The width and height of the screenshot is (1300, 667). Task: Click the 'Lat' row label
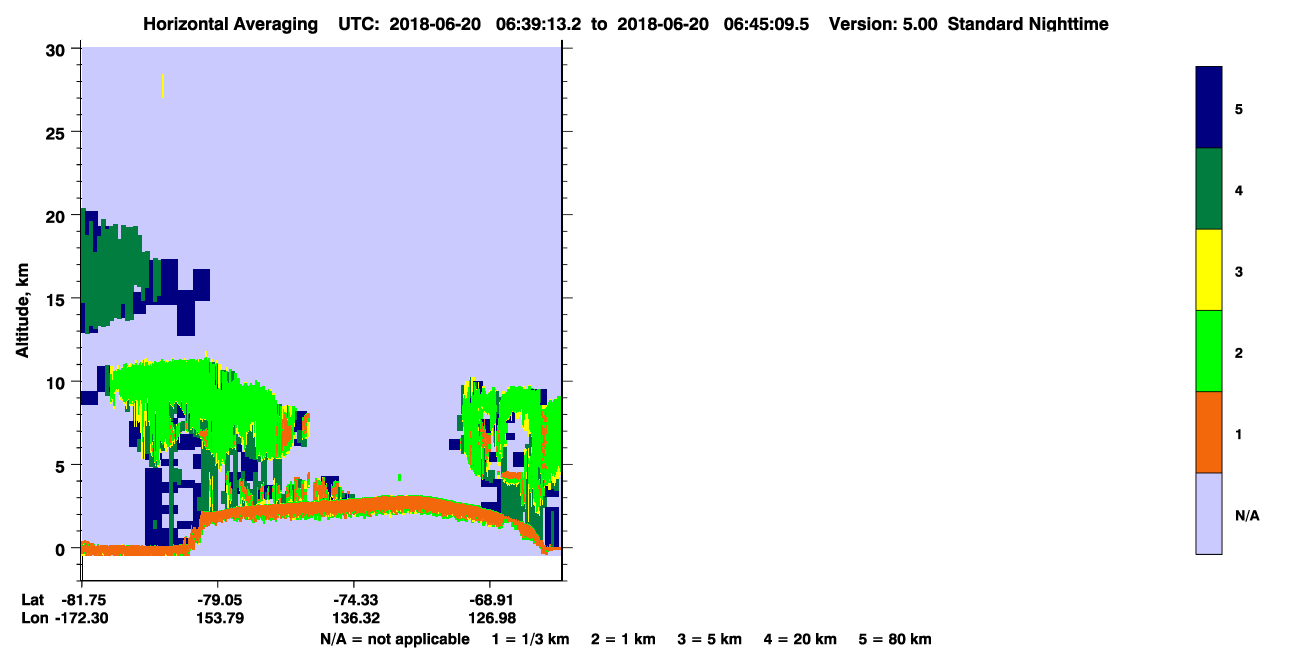32,600
